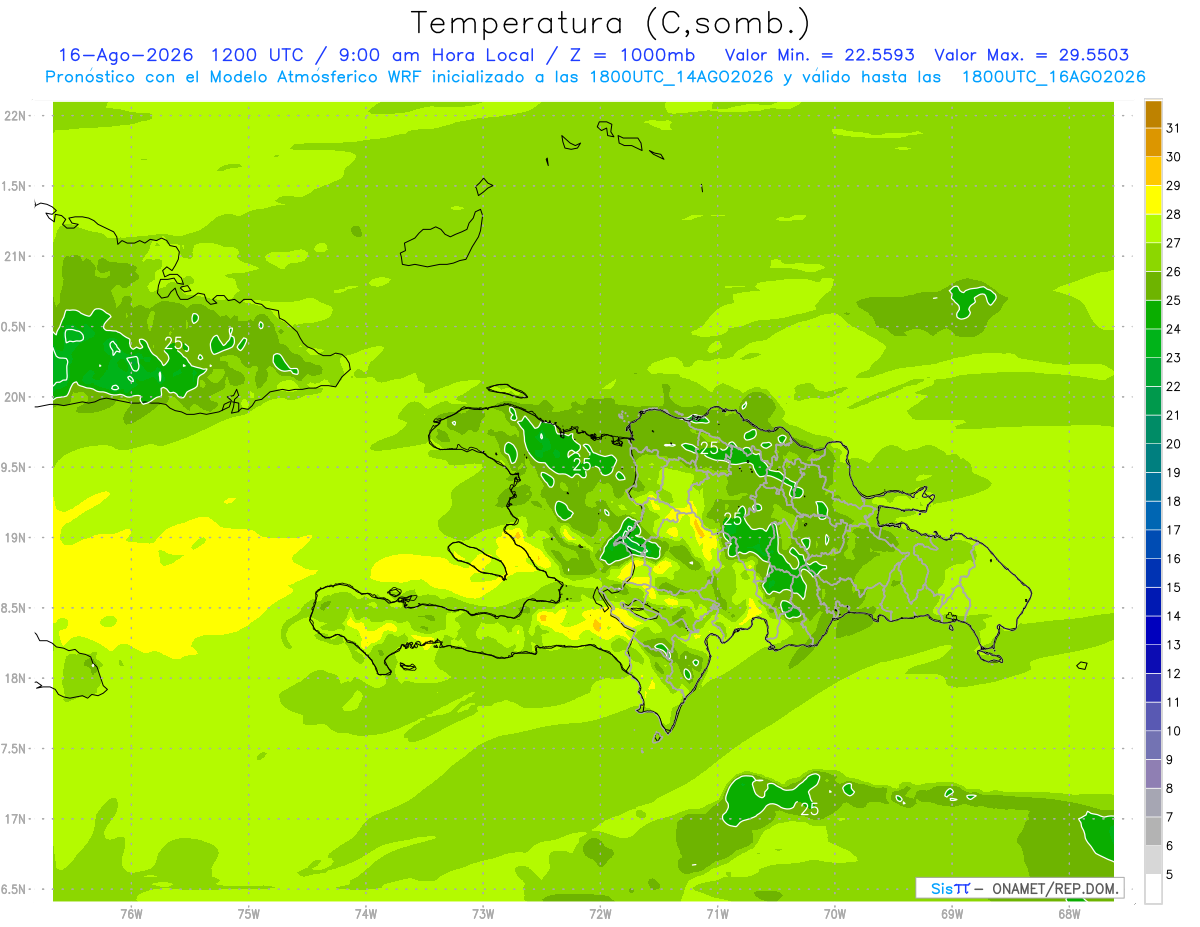
Task: Click the '70W' longitude label
Action: 835,914
